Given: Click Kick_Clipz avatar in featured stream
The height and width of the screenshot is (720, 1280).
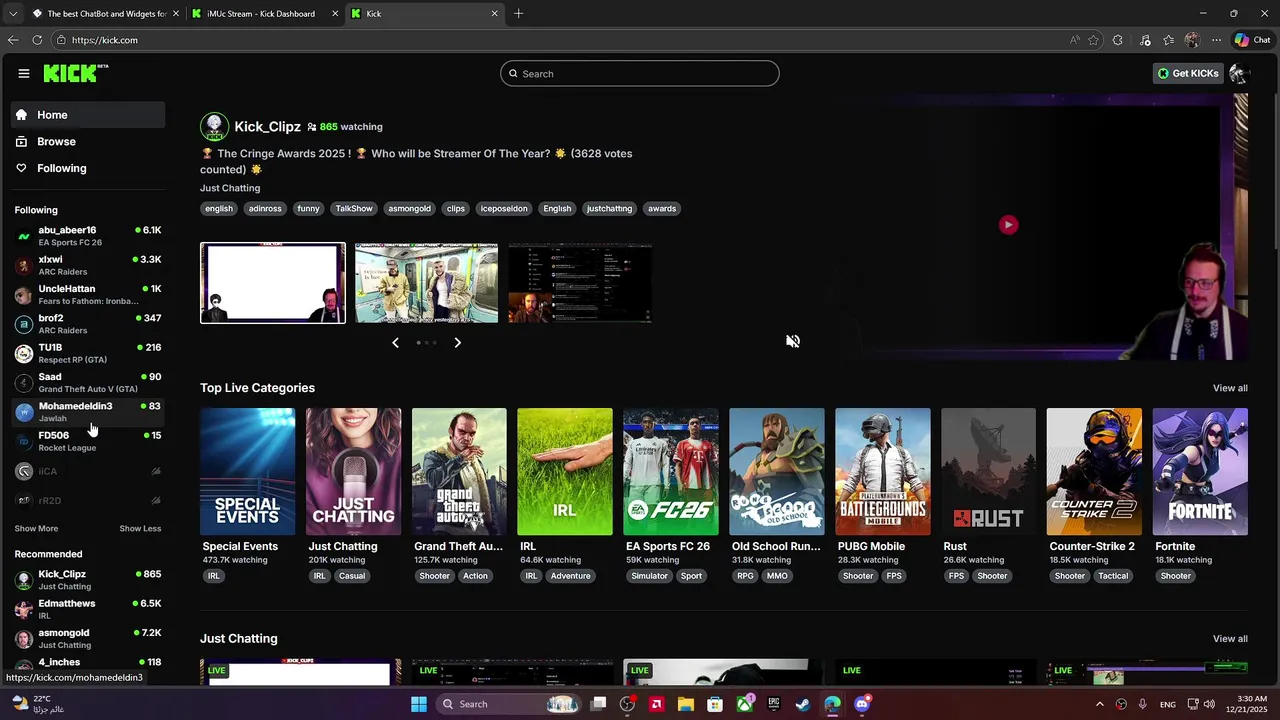Looking at the screenshot, I should tap(214, 127).
